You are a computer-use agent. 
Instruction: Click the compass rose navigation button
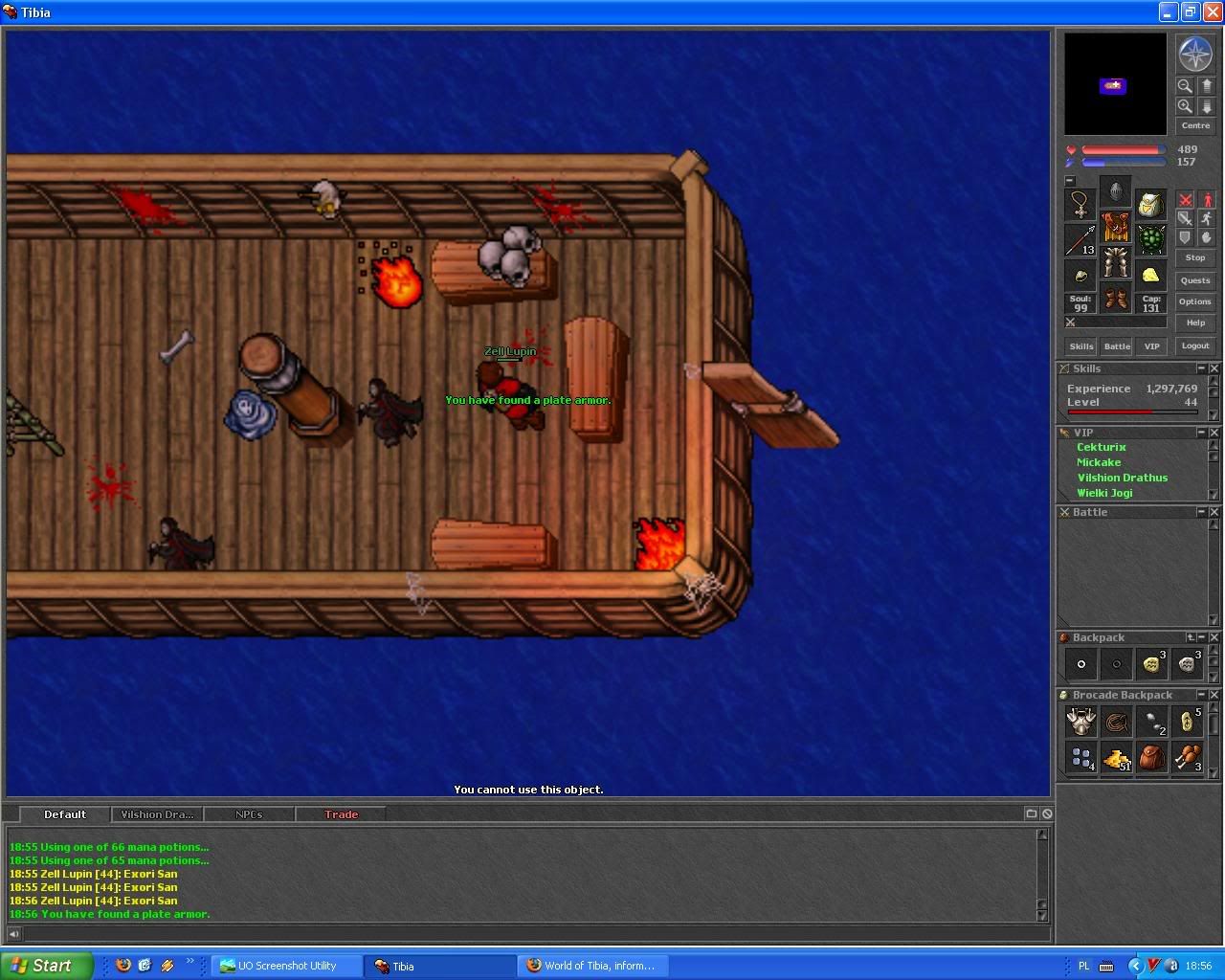tap(1195, 55)
